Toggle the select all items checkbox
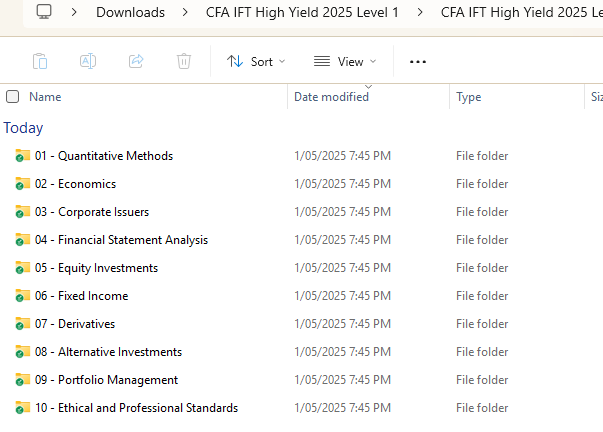This screenshot has width=603, height=432. (x=13, y=97)
